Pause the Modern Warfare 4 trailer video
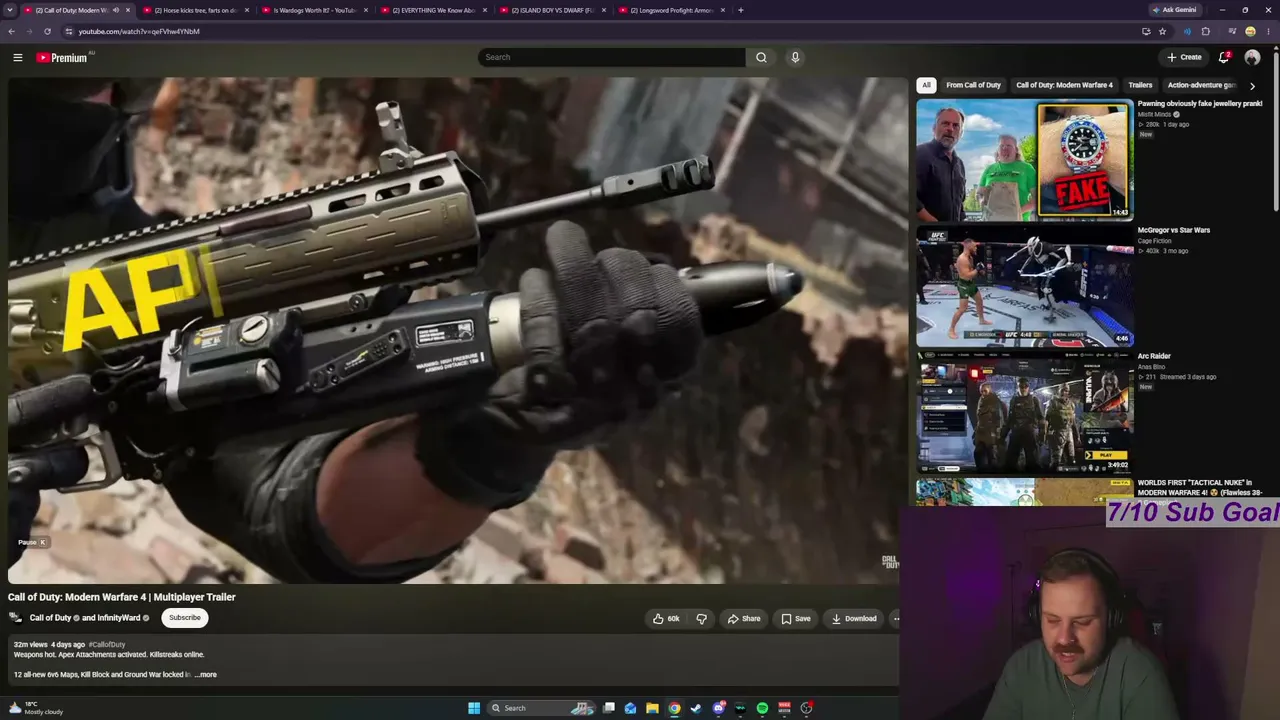This screenshot has height=720, width=1280. (458, 330)
